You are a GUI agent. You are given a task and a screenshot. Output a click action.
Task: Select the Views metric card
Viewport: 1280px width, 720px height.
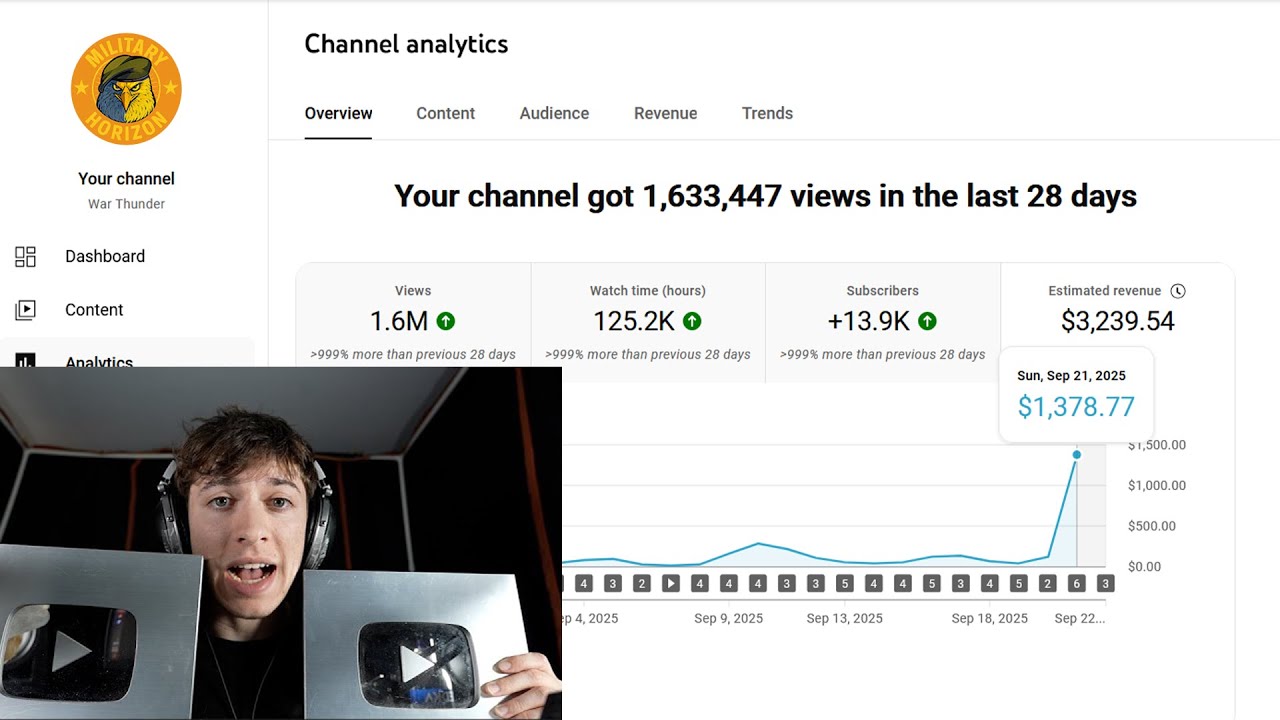click(413, 322)
